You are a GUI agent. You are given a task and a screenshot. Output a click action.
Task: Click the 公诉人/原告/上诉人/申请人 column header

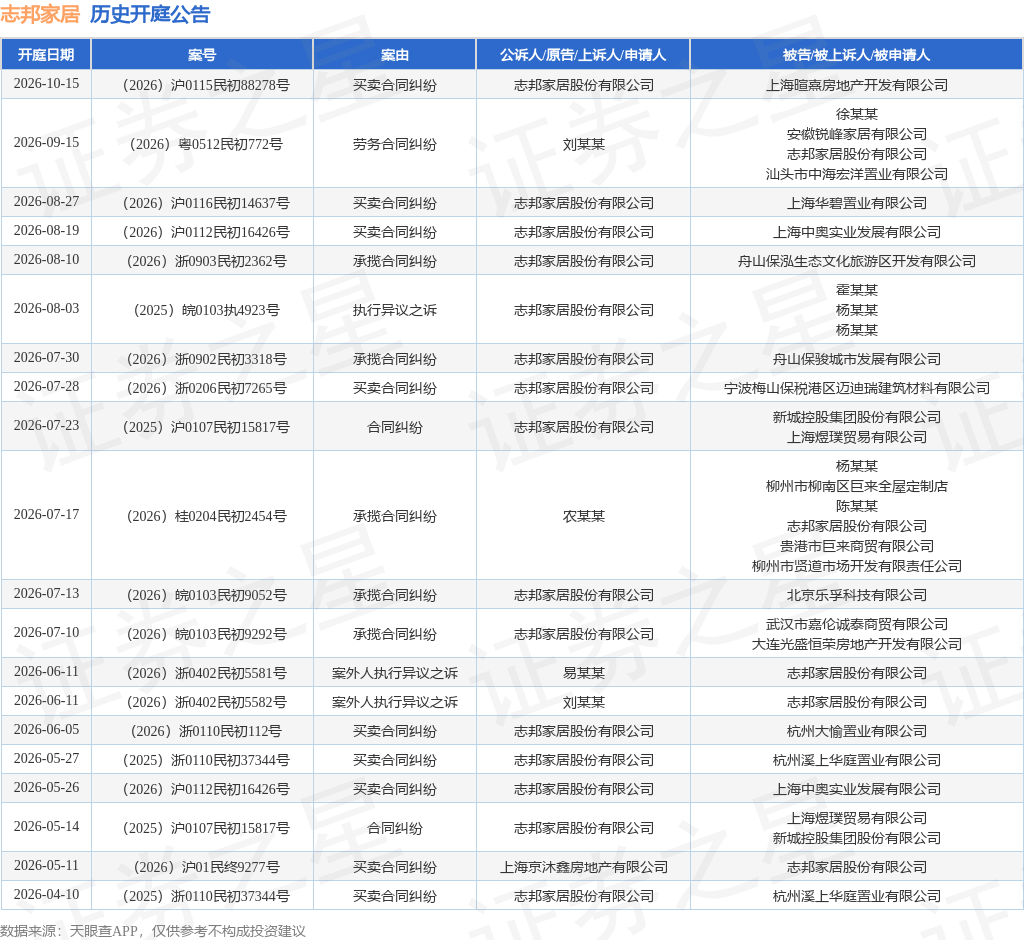583,55
